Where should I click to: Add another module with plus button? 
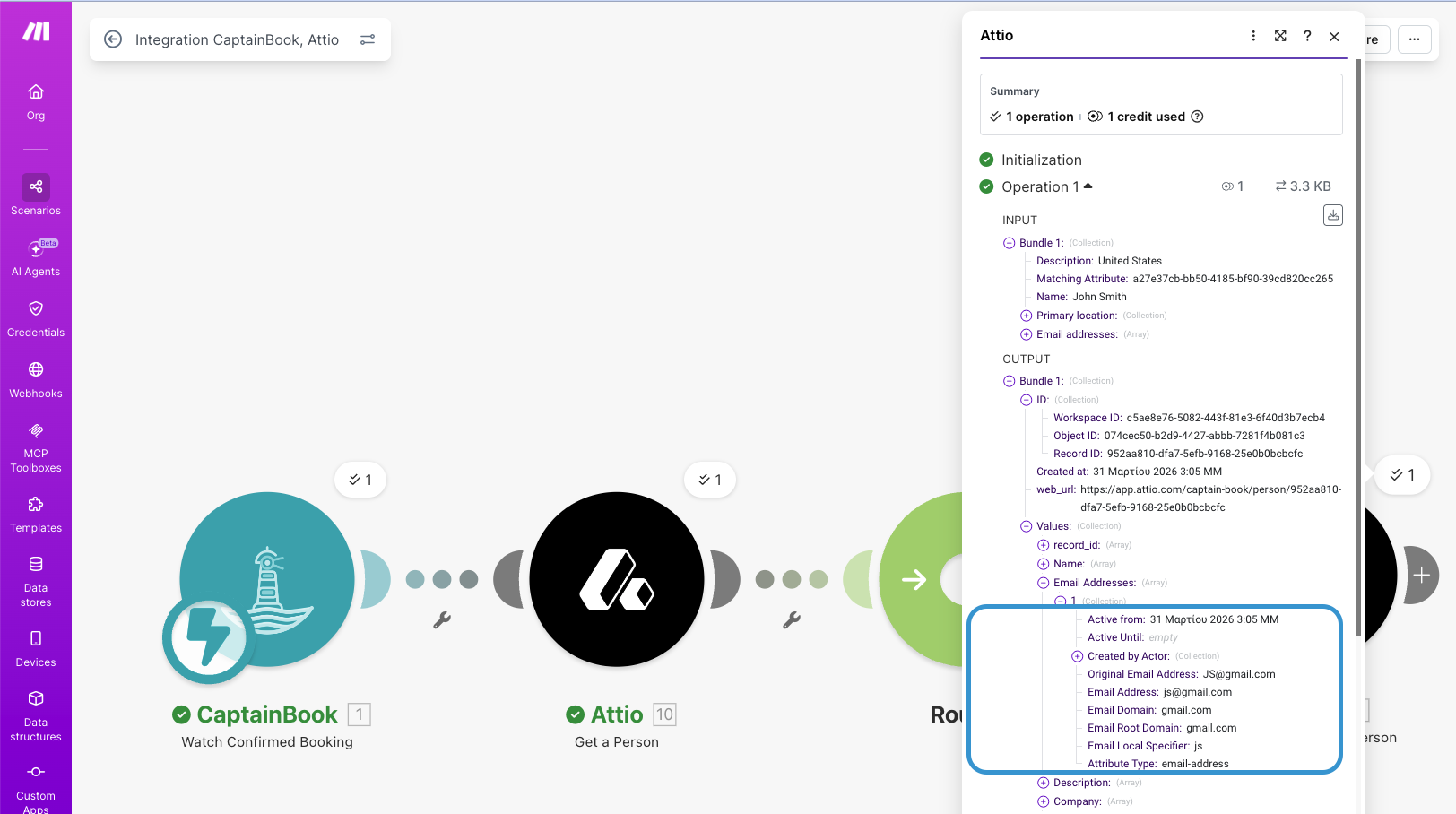1421,576
